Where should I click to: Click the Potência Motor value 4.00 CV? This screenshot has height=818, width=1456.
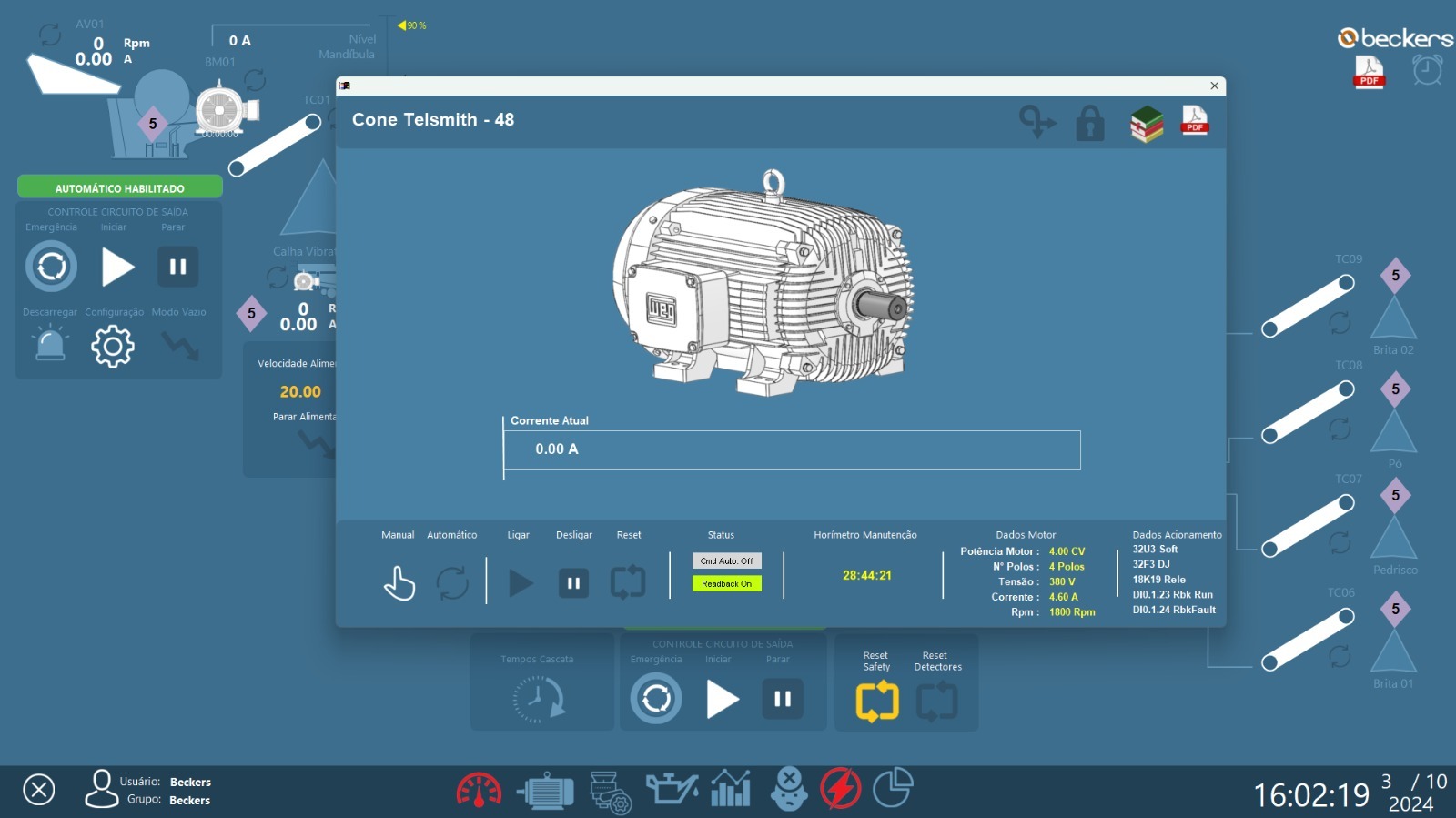pos(1067,551)
